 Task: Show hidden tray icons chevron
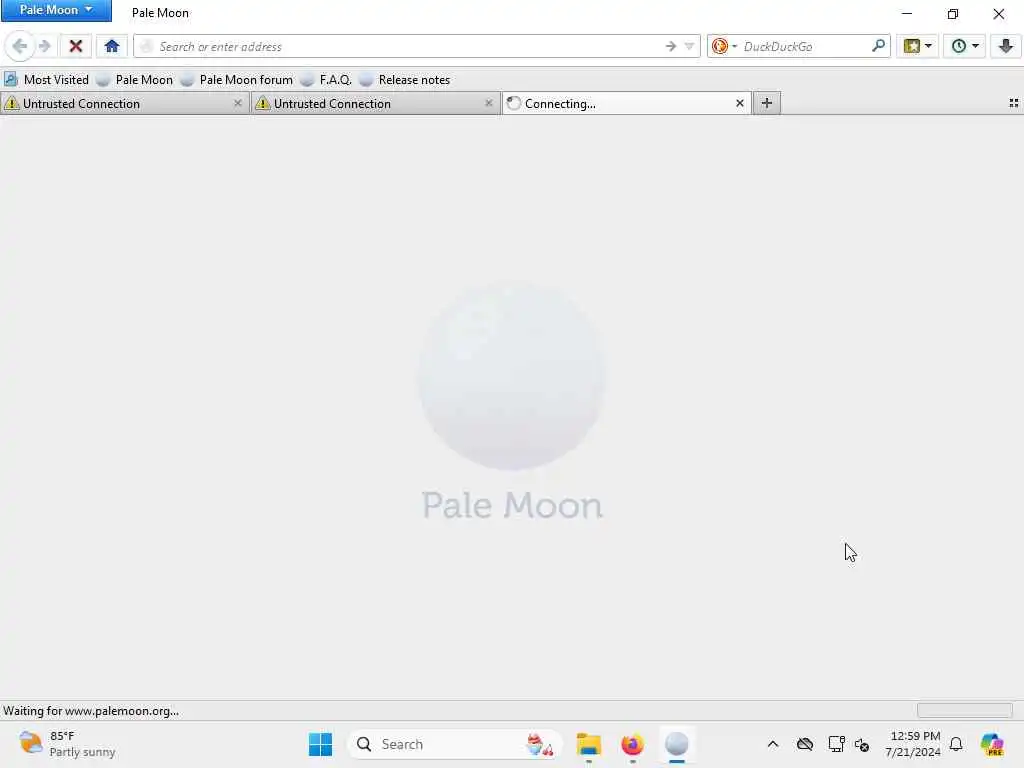pyautogui.click(x=773, y=744)
